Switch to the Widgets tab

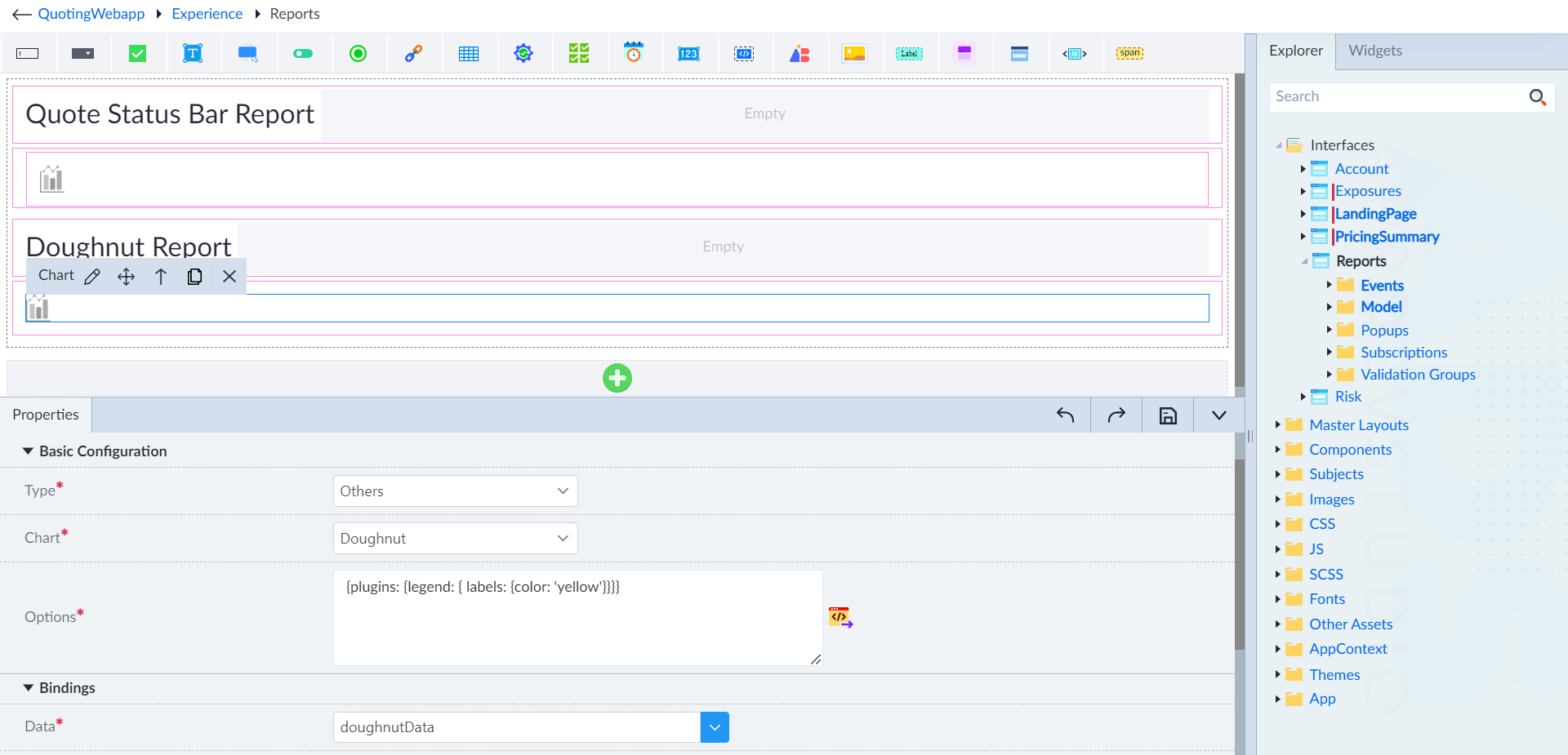coord(1375,51)
